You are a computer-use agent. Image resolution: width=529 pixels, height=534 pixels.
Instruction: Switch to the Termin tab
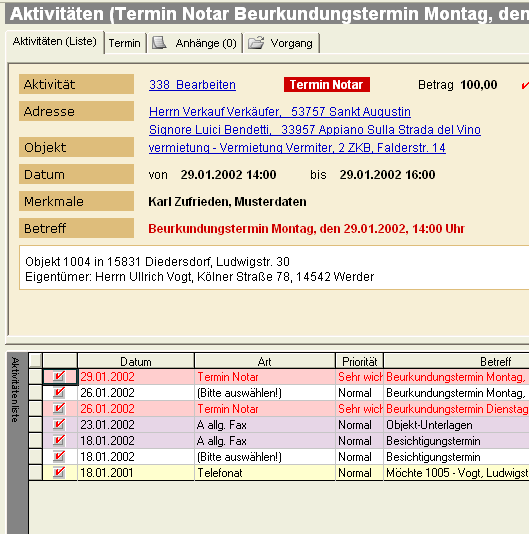tap(125, 43)
